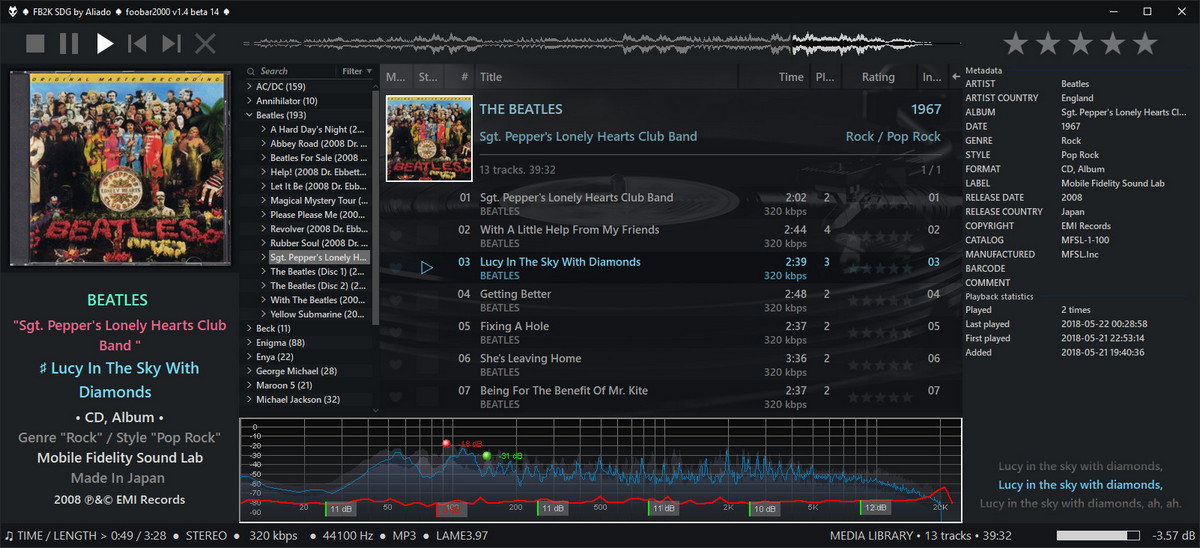Set star rating on Getting Better row
Image resolution: width=1200 pixels, height=548 pixels.
[878, 300]
